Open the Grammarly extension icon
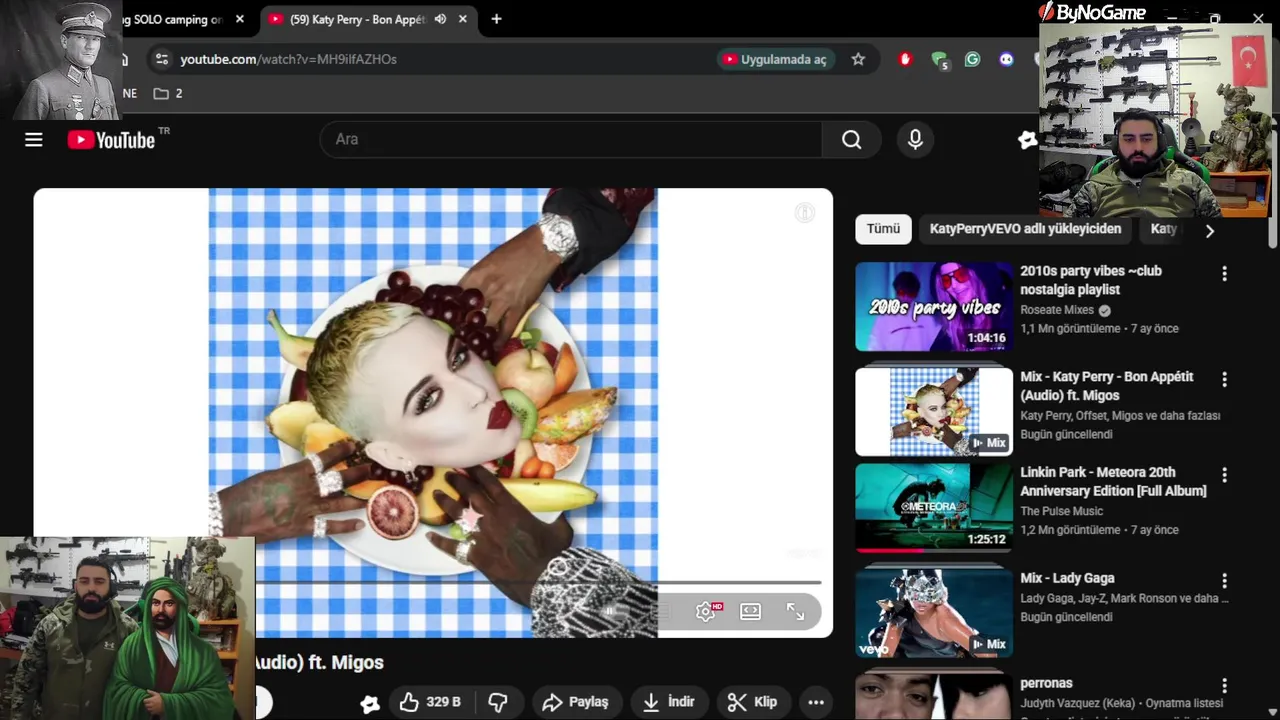 point(972,59)
